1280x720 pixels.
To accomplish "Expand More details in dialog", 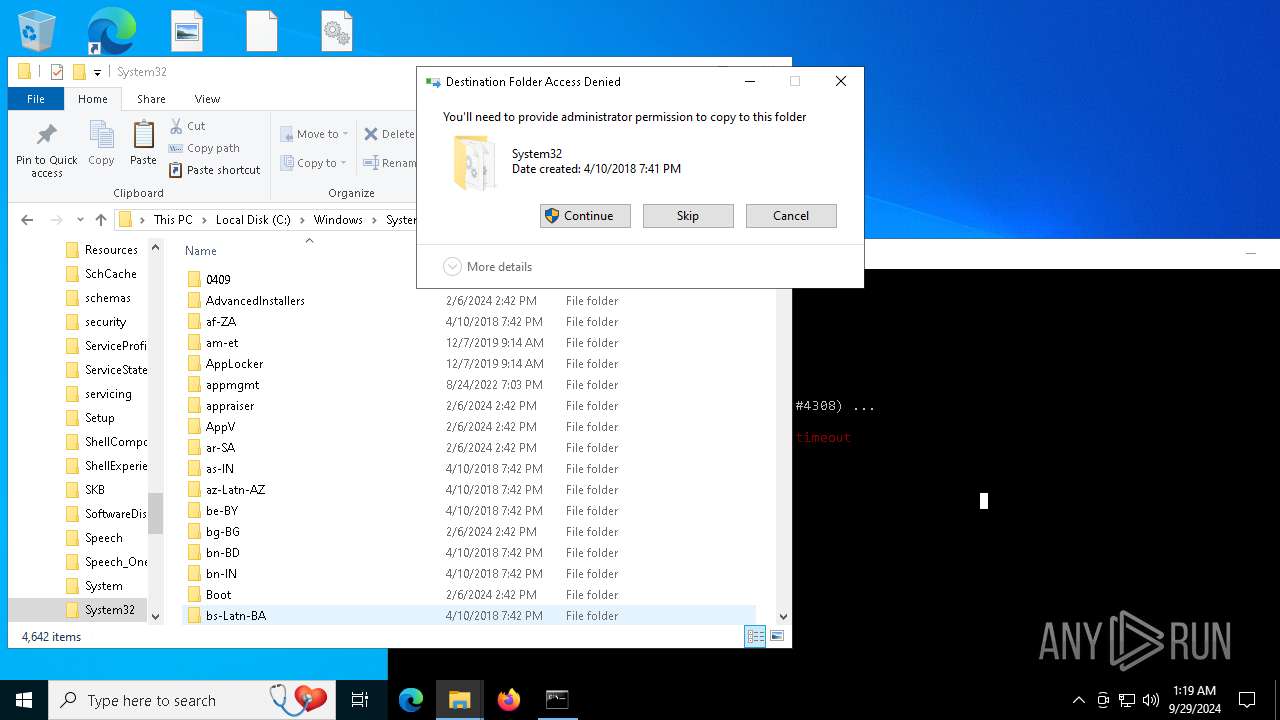I will pos(488,267).
